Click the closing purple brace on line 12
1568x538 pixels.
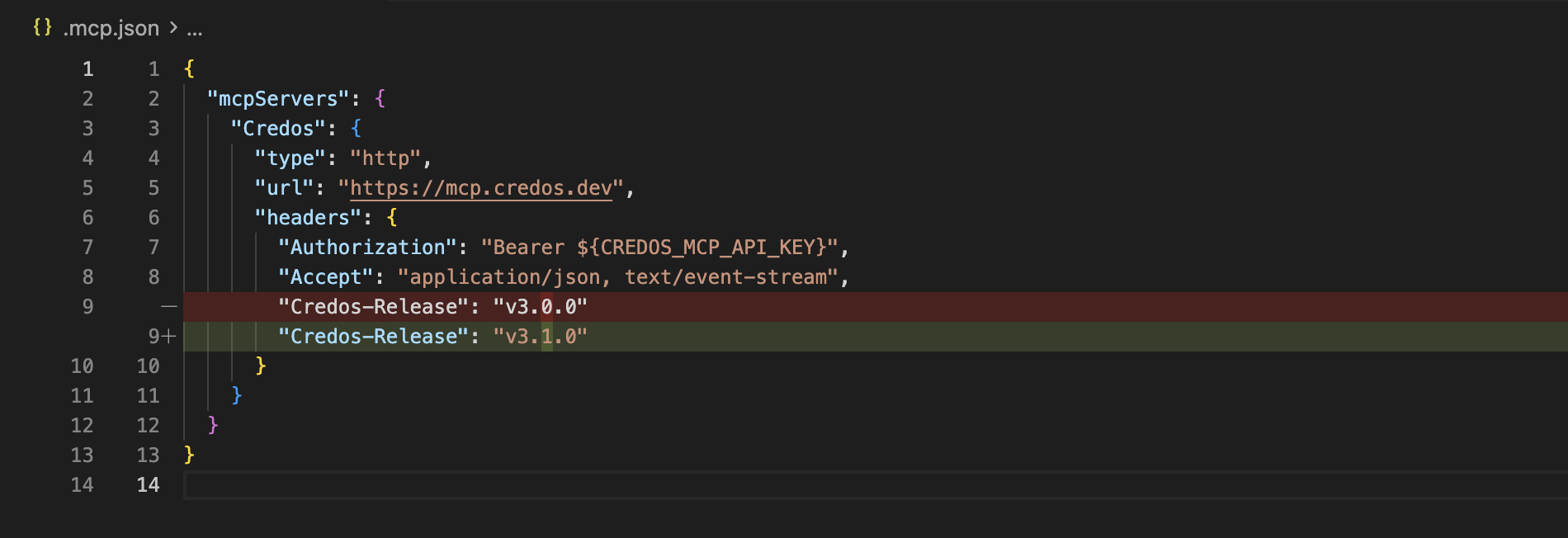click(213, 426)
